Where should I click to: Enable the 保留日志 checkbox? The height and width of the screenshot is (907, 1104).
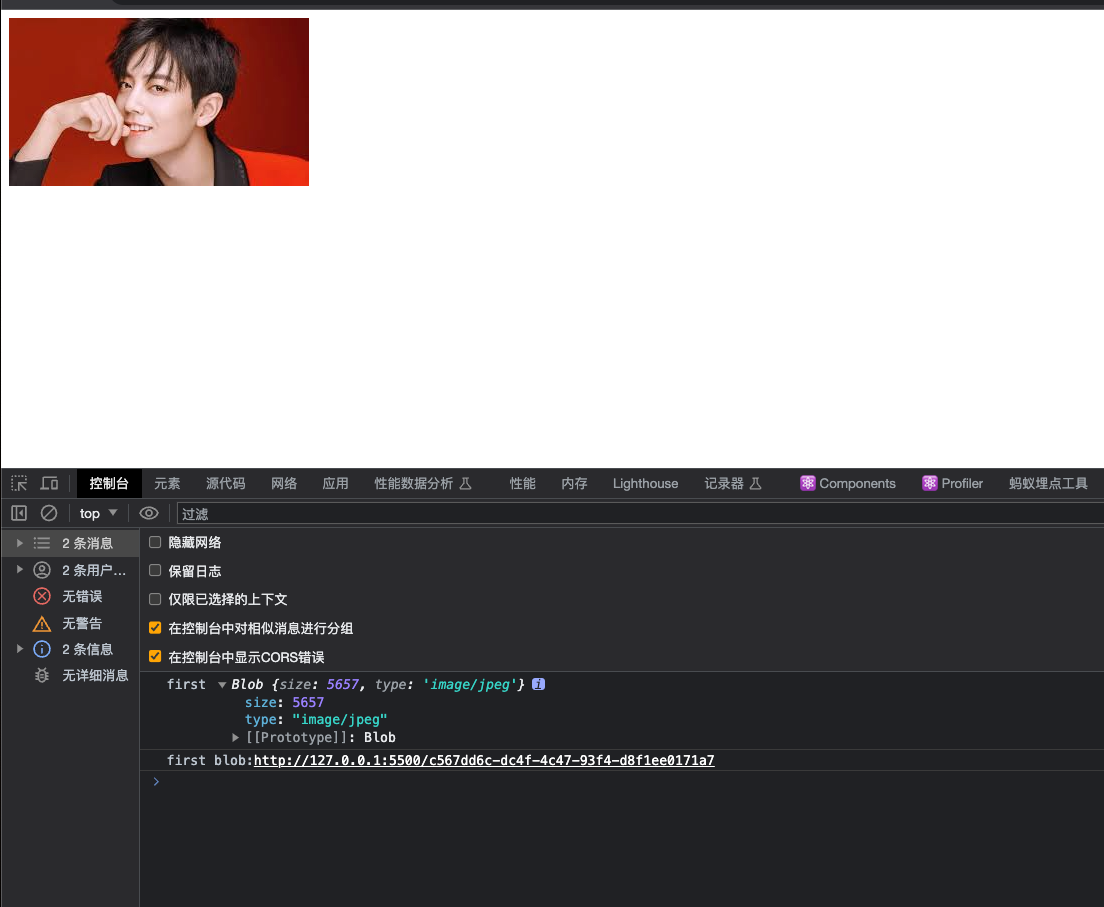[x=155, y=570]
